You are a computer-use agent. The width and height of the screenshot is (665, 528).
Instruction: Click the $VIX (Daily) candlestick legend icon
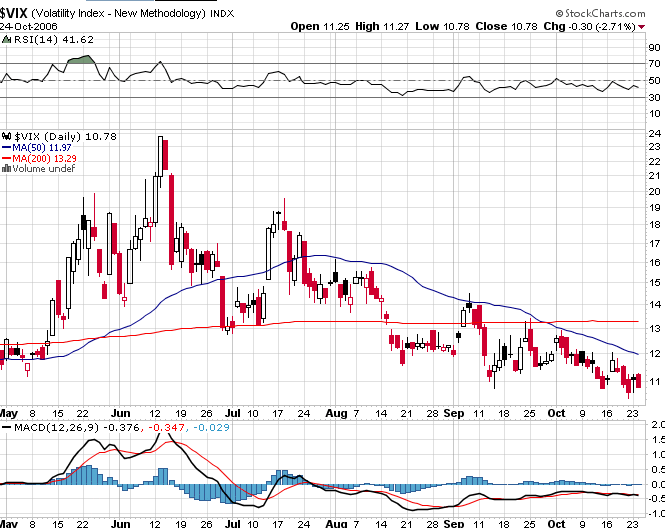pos(5,135)
